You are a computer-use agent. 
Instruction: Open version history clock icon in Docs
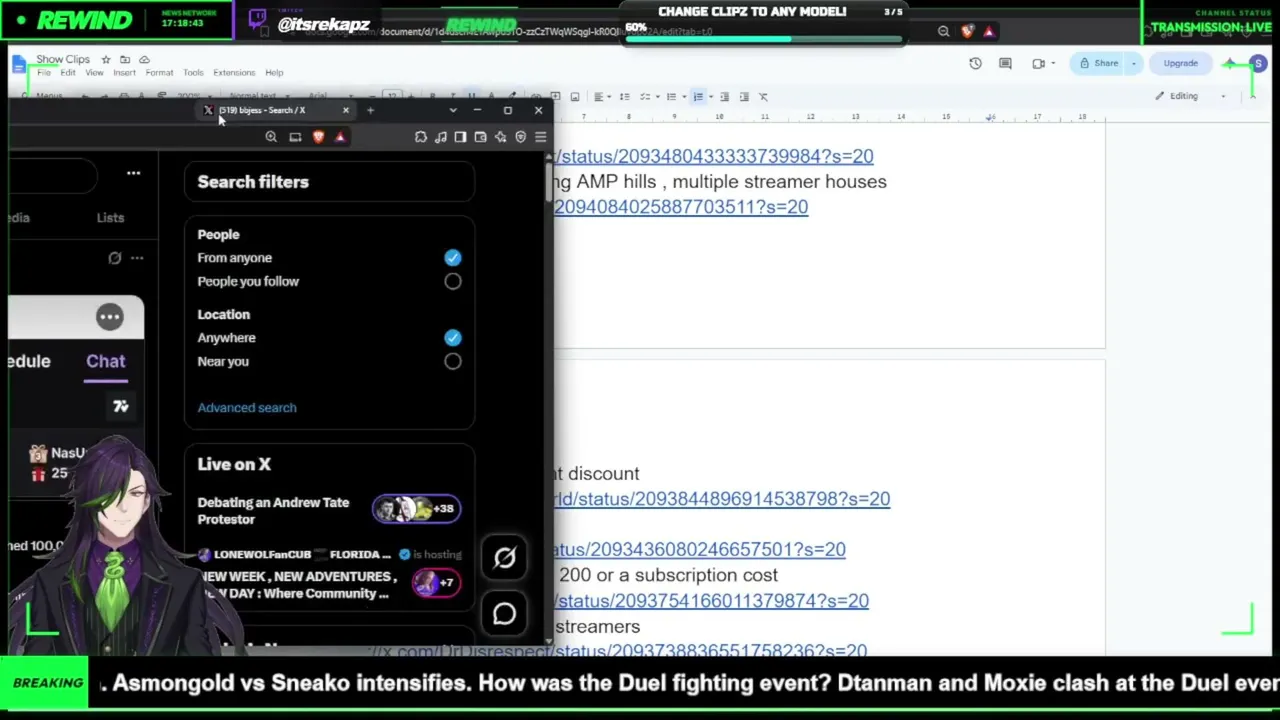click(x=975, y=63)
